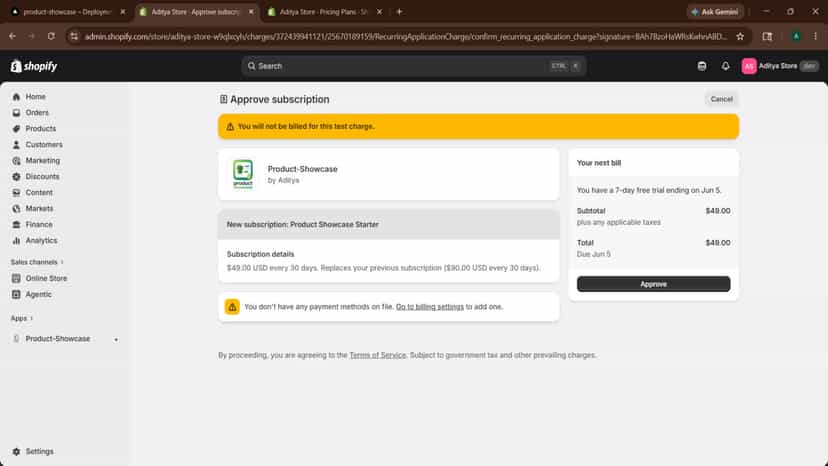Viewport: 828px width, 466px height.
Task: Open the Analytics bar-chart icon
Action: (16, 240)
